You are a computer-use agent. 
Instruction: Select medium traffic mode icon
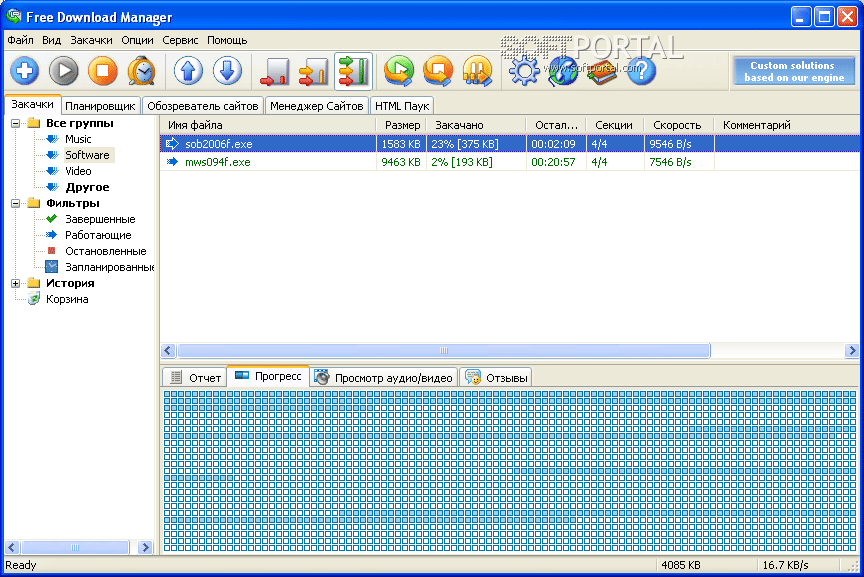click(x=314, y=72)
